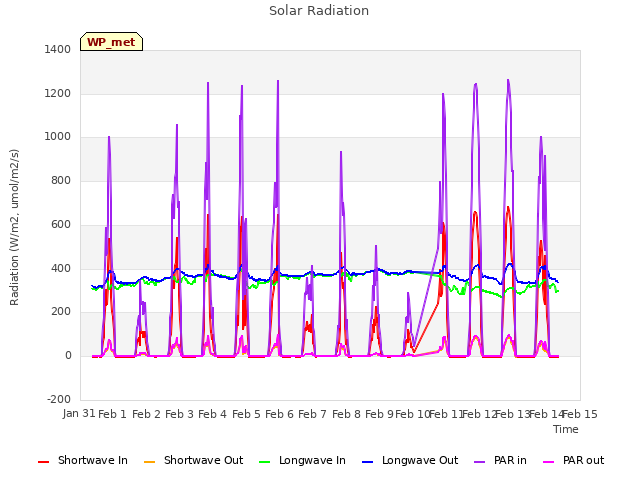Click the Solar Radiation chart title
The height and width of the screenshot is (480, 640).
[x=319, y=11]
